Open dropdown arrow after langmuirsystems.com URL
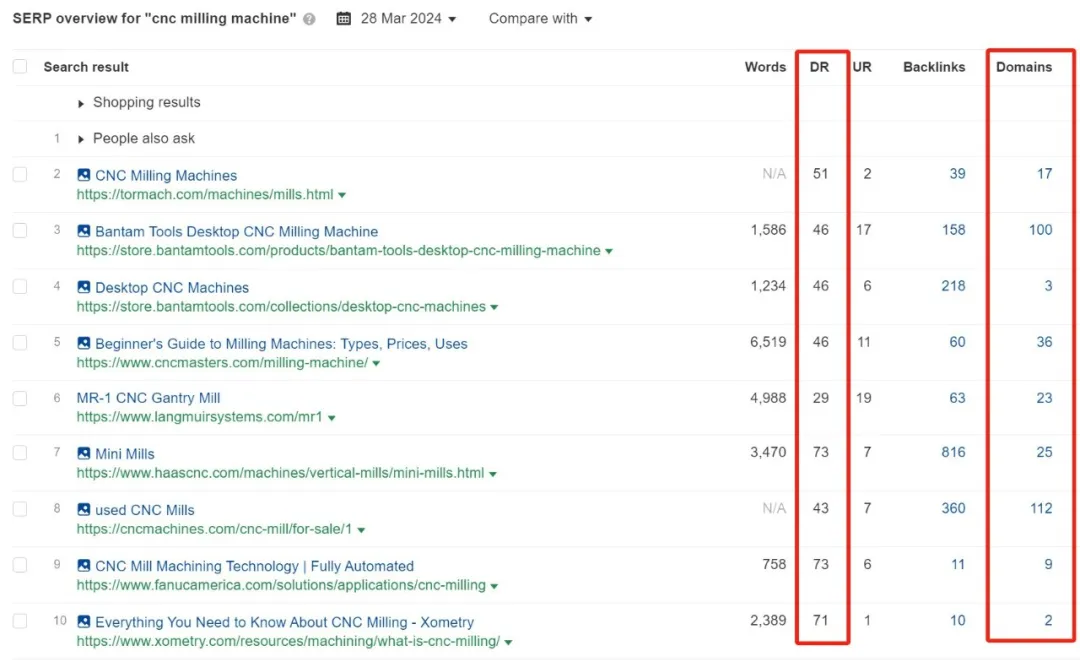Viewport: 1080px width, 662px height. click(x=331, y=418)
